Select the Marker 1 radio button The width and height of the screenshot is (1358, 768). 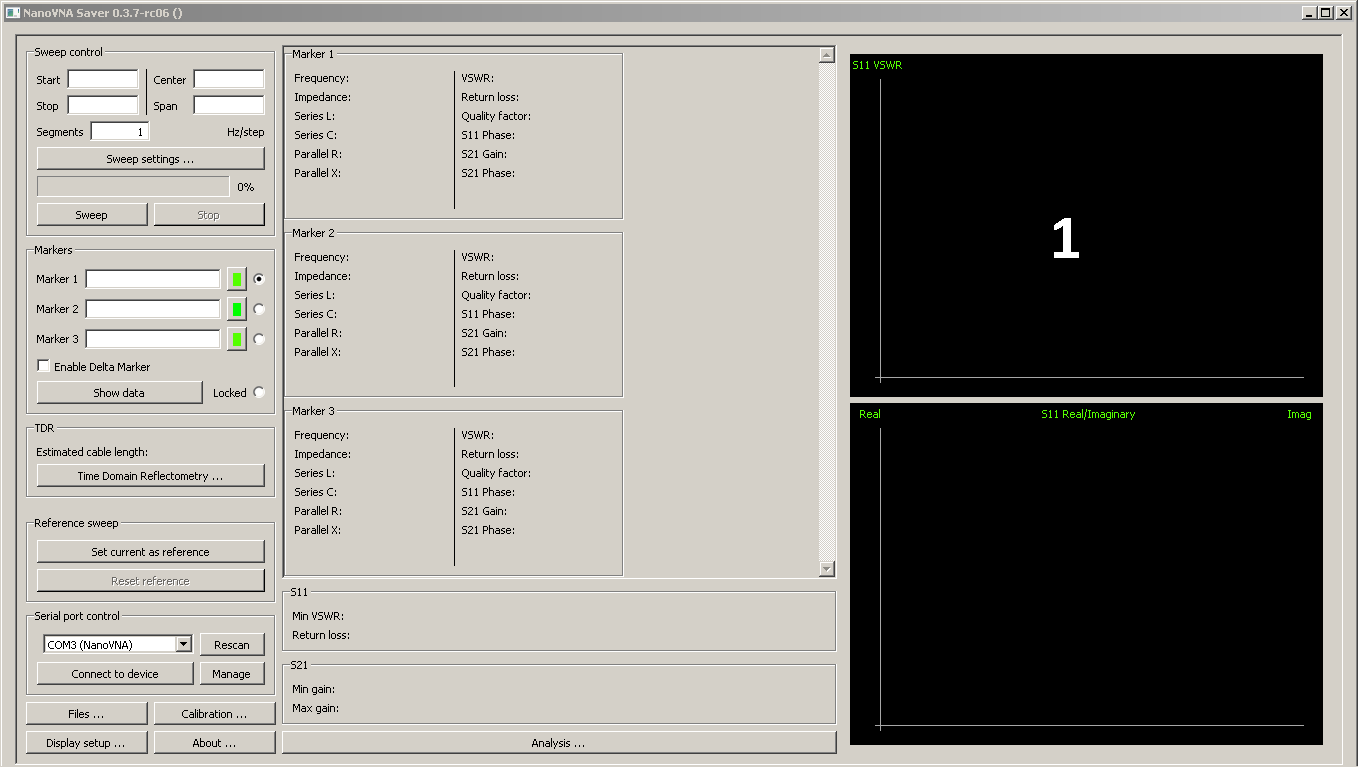[258, 278]
